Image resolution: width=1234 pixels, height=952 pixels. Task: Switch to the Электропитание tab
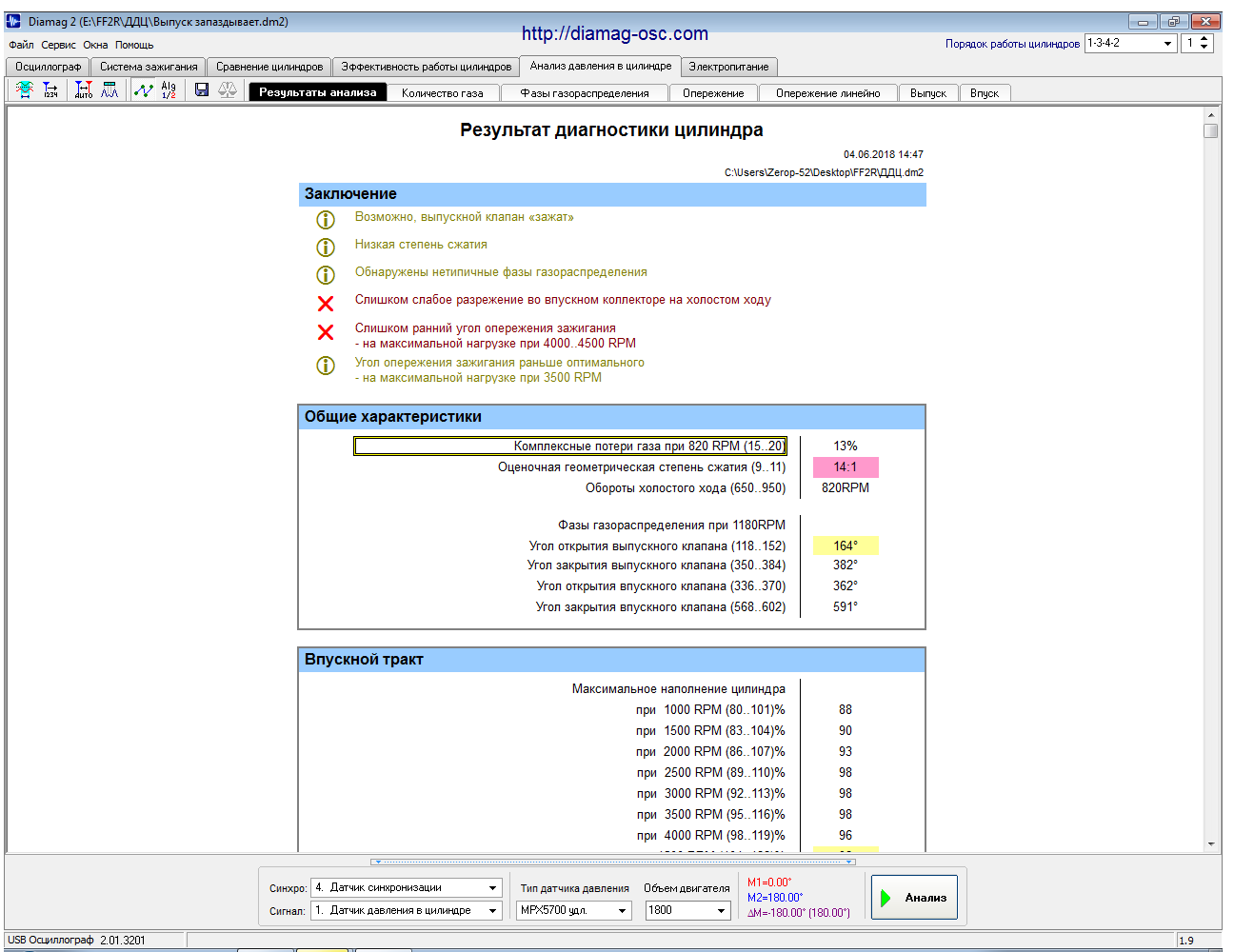[728, 67]
